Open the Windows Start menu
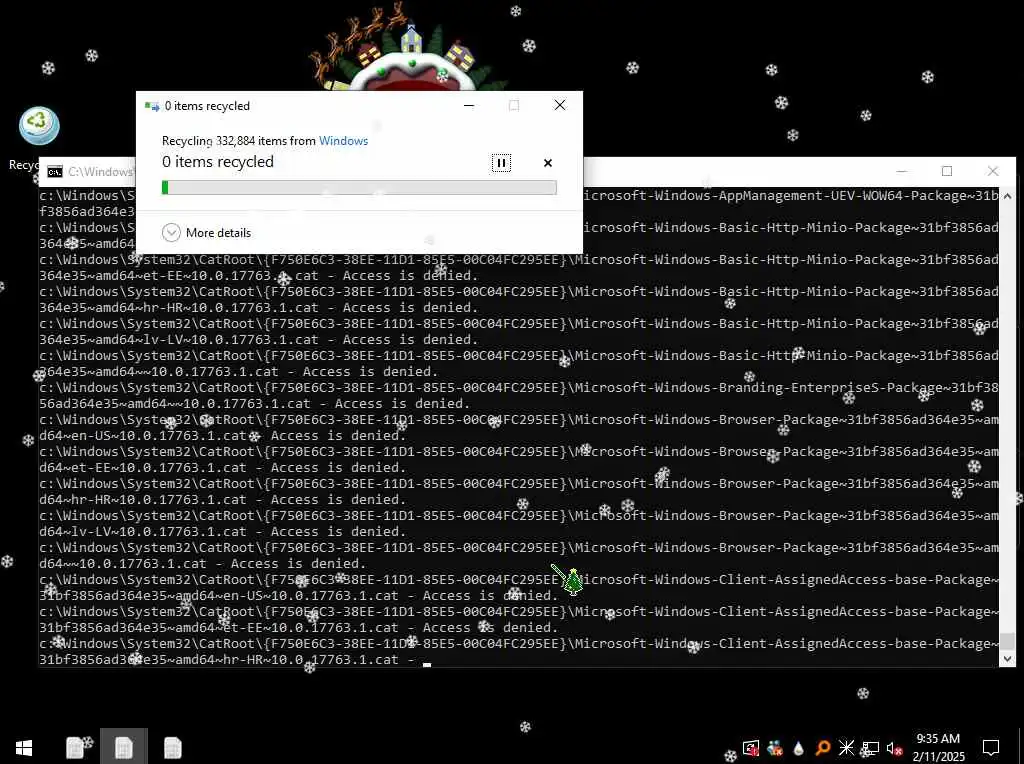The width and height of the screenshot is (1024, 764). coord(24,747)
